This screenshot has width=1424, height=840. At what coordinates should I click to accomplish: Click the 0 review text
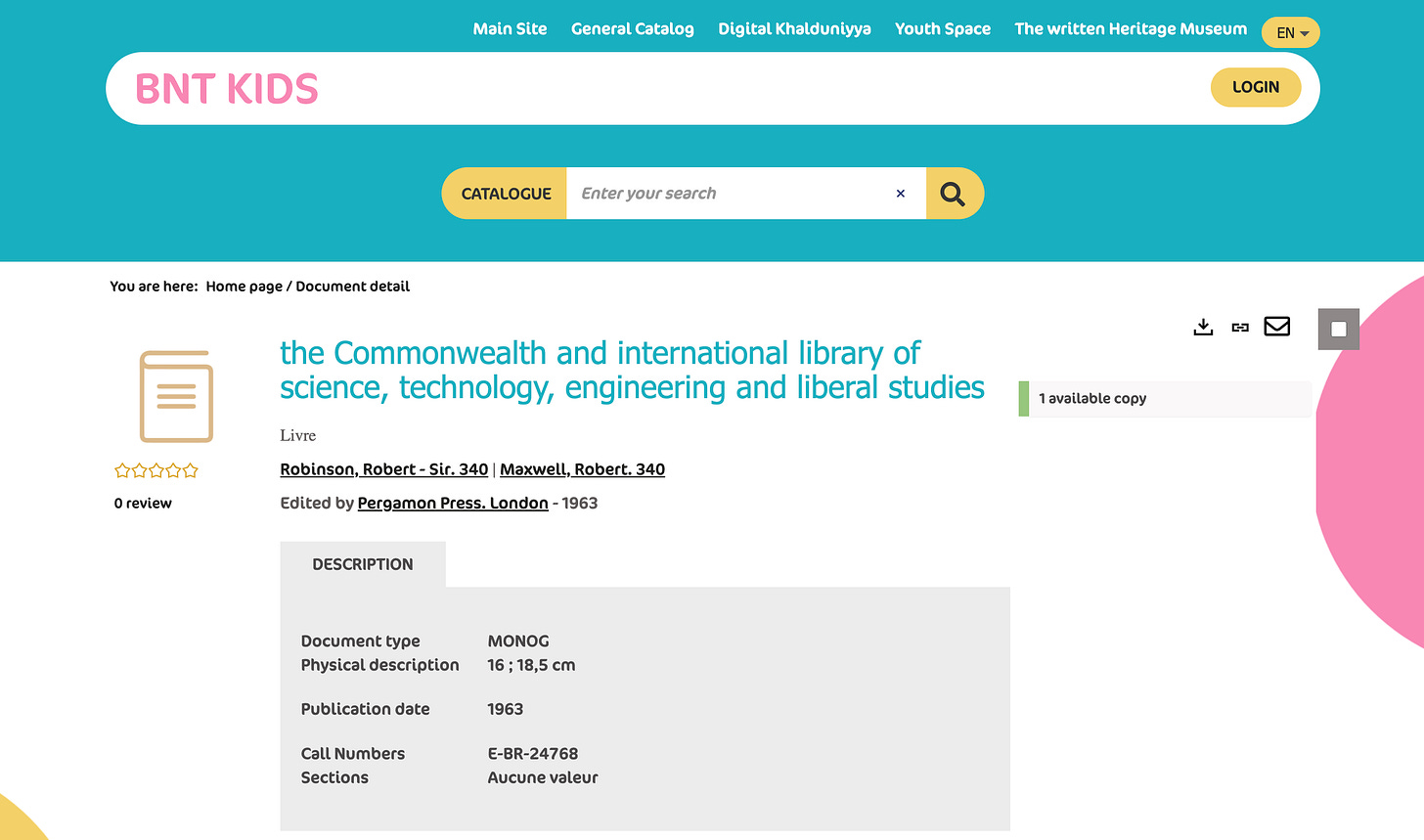143,504
